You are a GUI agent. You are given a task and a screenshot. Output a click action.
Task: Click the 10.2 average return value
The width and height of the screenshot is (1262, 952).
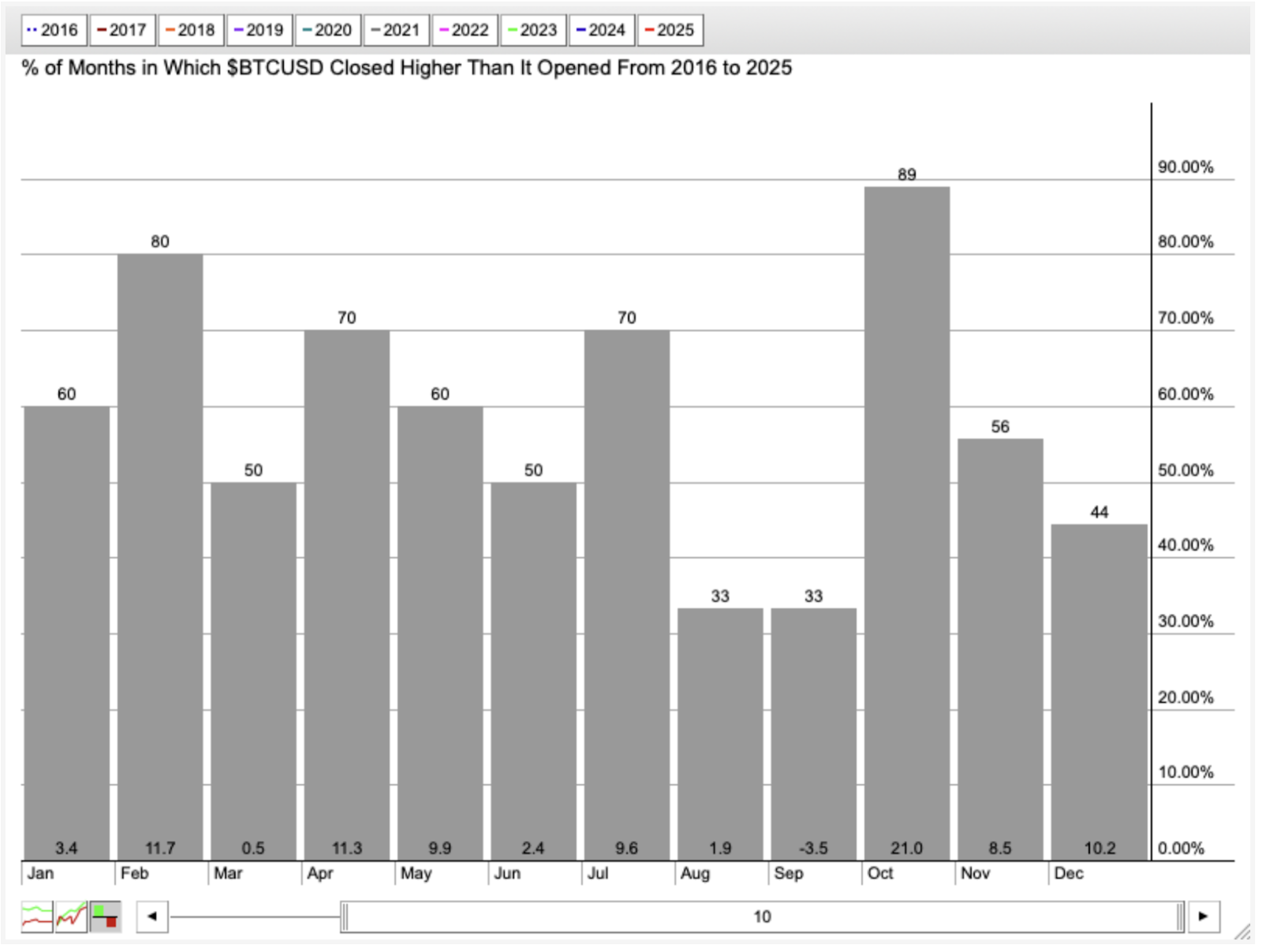click(x=1100, y=848)
